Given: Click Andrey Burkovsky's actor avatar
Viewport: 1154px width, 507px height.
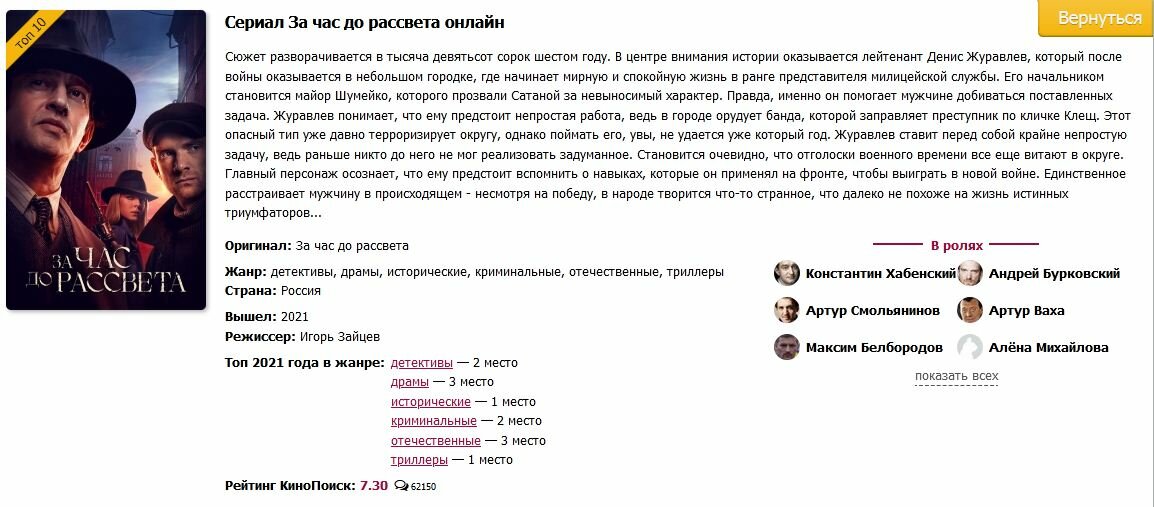Looking at the screenshot, I should tap(970, 273).
